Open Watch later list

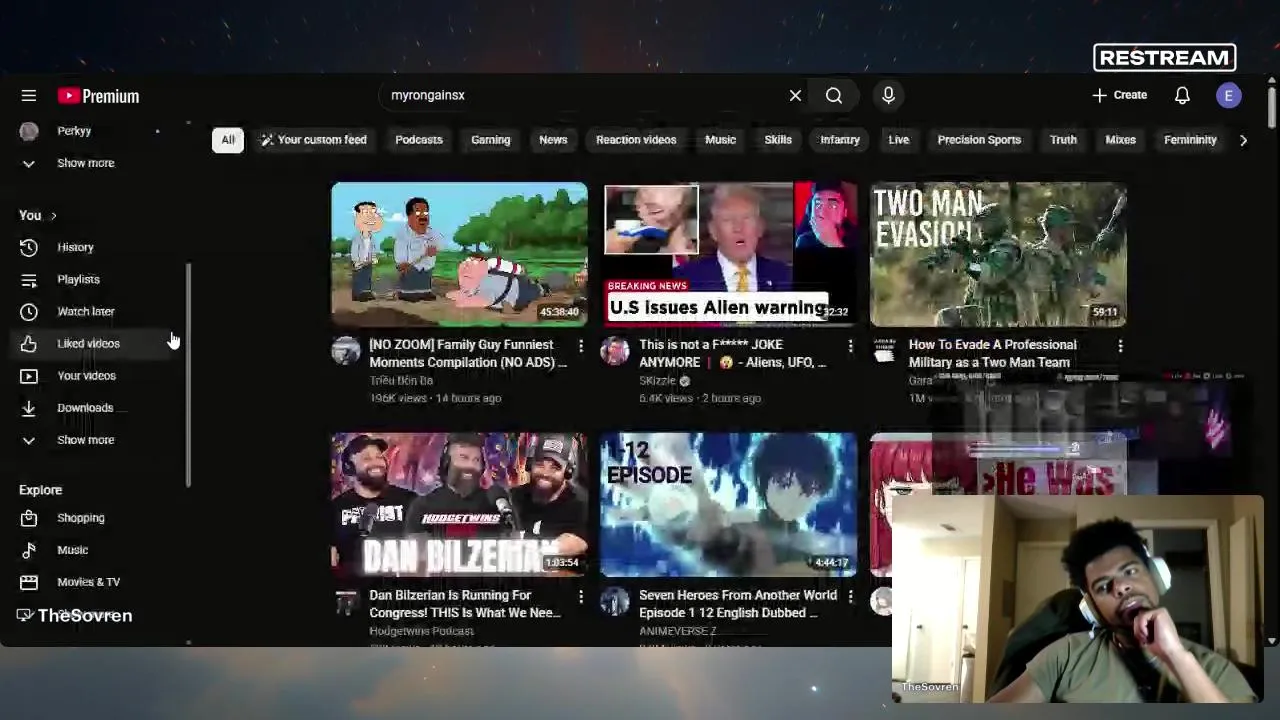96,311
